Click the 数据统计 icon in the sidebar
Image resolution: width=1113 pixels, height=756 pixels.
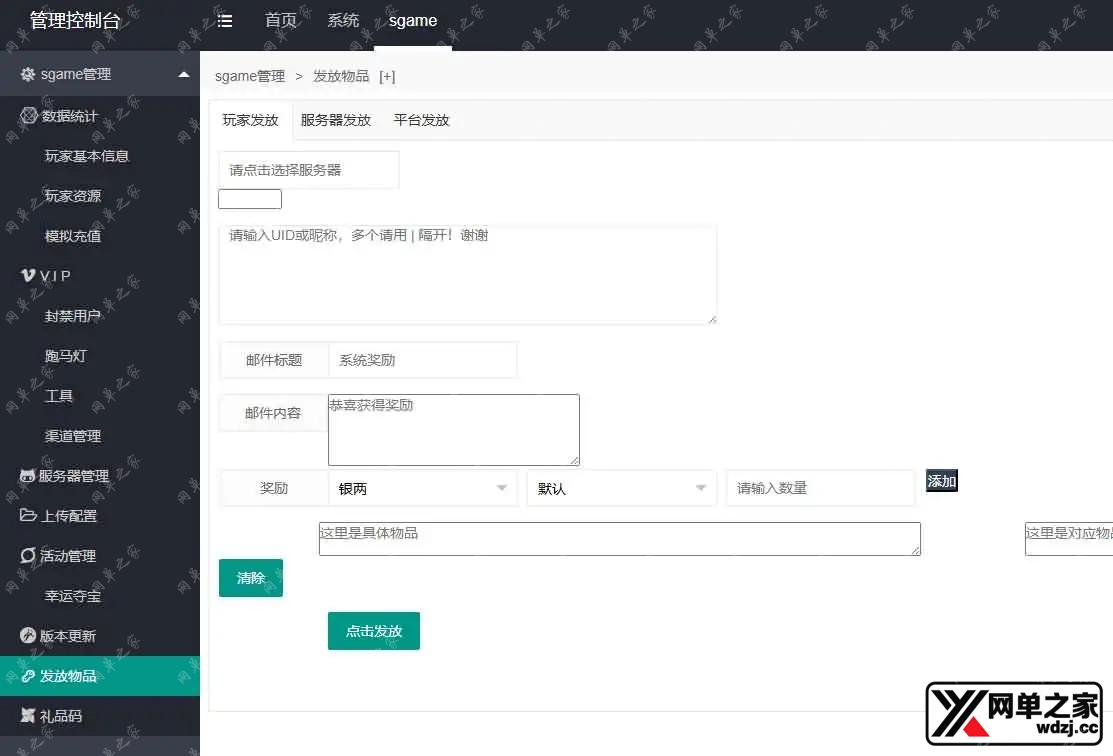pos(28,115)
